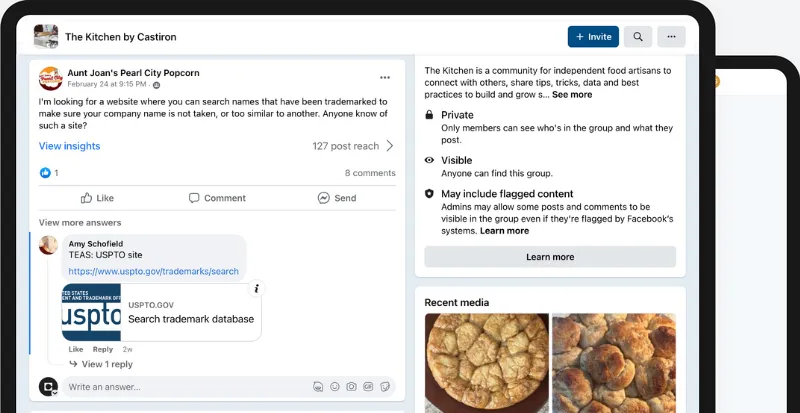Image resolution: width=800 pixels, height=413 pixels.
Task: Insert an emoji in the answer box
Action: click(x=335, y=387)
